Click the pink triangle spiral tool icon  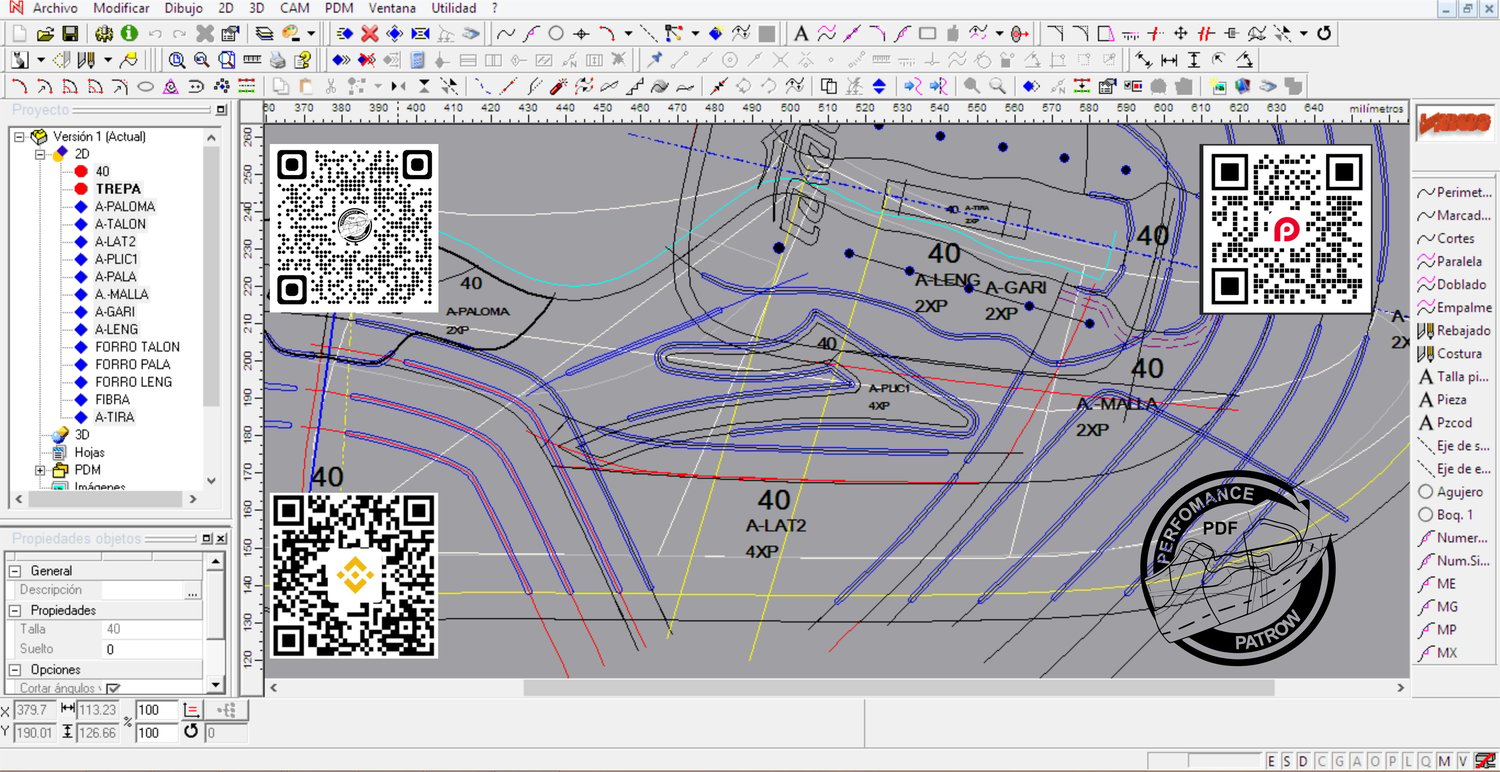(171, 86)
